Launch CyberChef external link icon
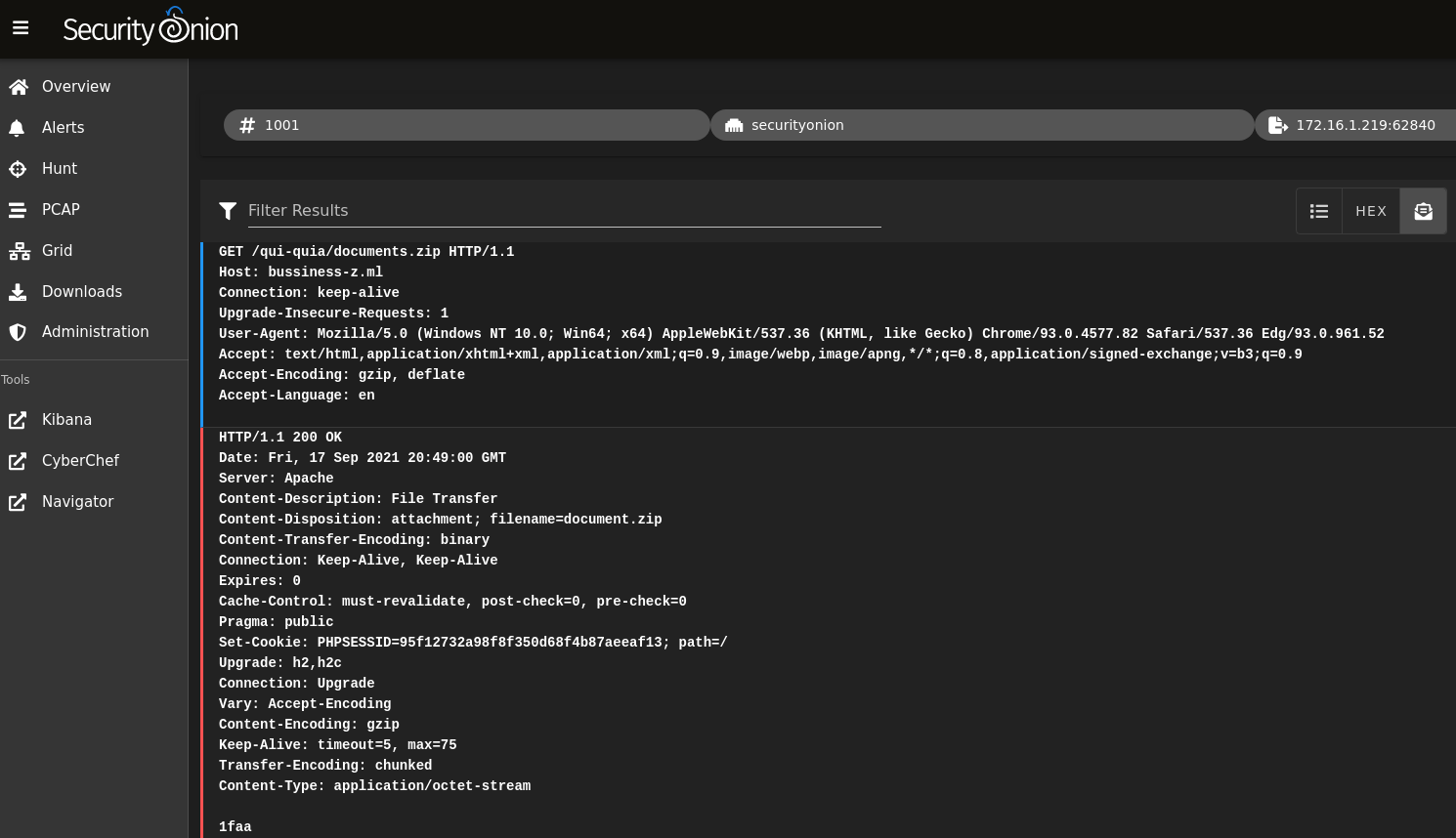This screenshot has width=1456, height=838. pos(18,461)
